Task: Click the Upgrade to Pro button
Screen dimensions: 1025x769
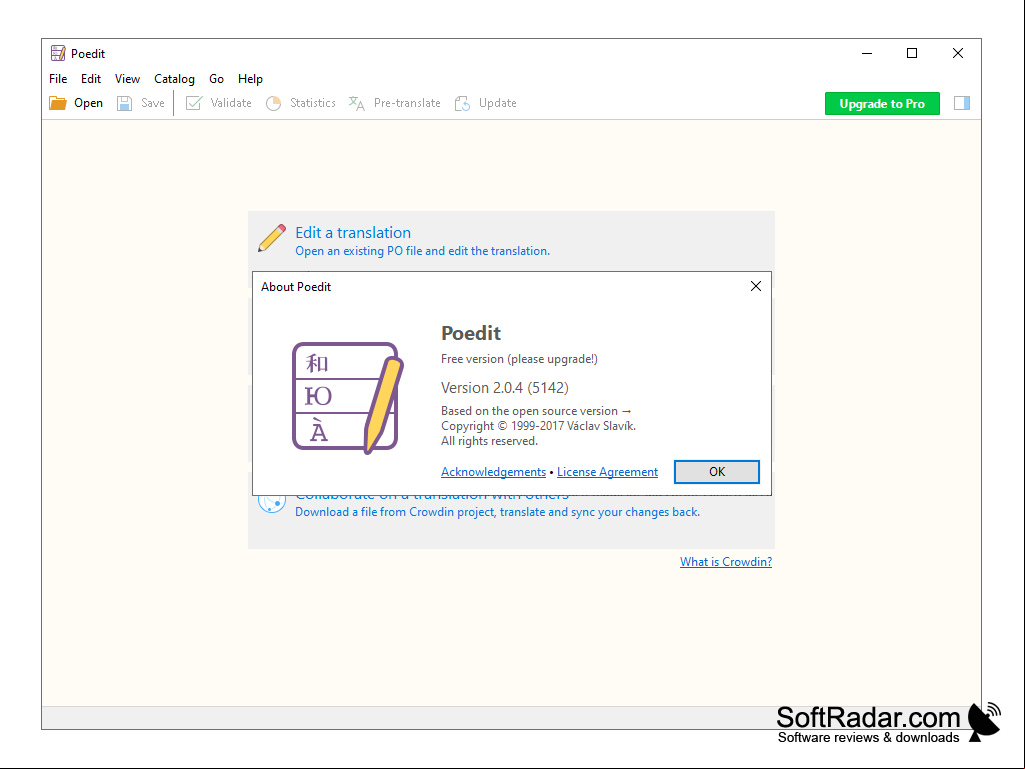Action: [882, 103]
